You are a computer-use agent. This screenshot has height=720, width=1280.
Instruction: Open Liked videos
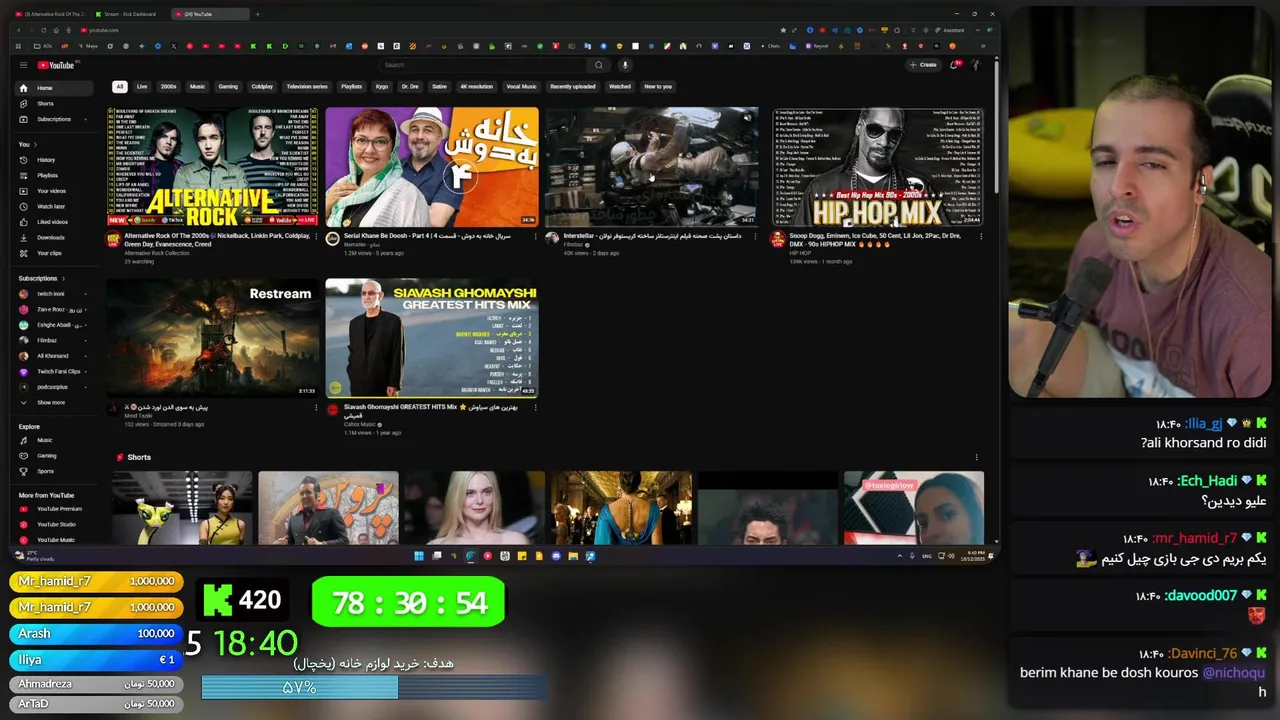click(x=53, y=222)
